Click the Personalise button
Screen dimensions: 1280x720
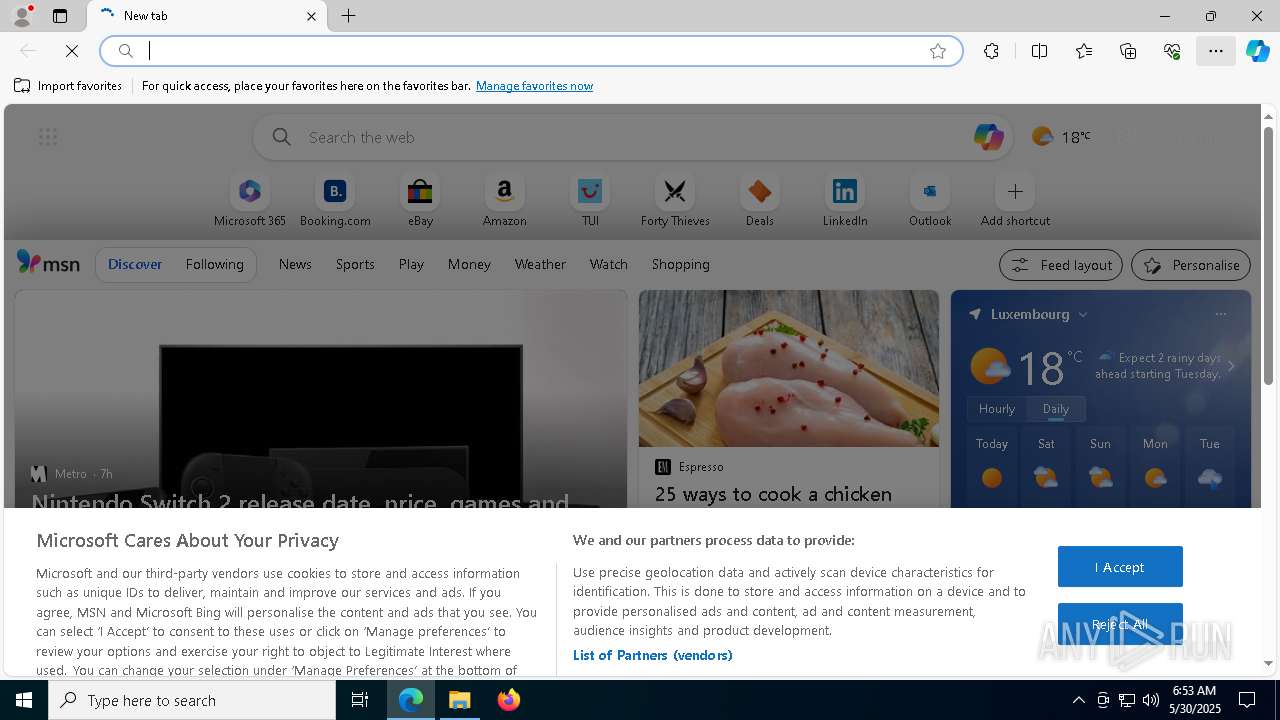1191,265
